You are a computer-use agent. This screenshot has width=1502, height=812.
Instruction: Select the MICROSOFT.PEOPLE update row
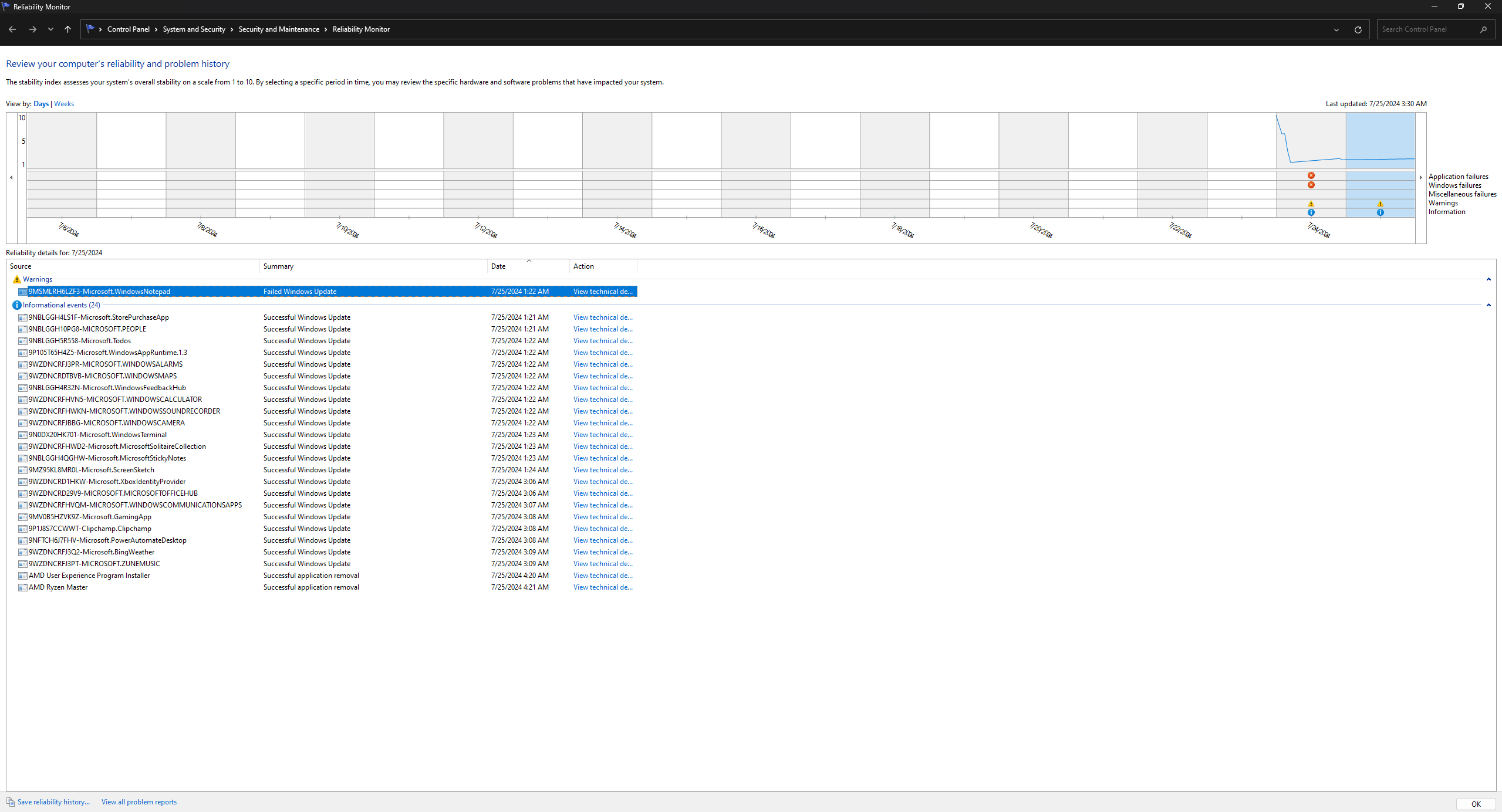pyautogui.click(x=328, y=329)
